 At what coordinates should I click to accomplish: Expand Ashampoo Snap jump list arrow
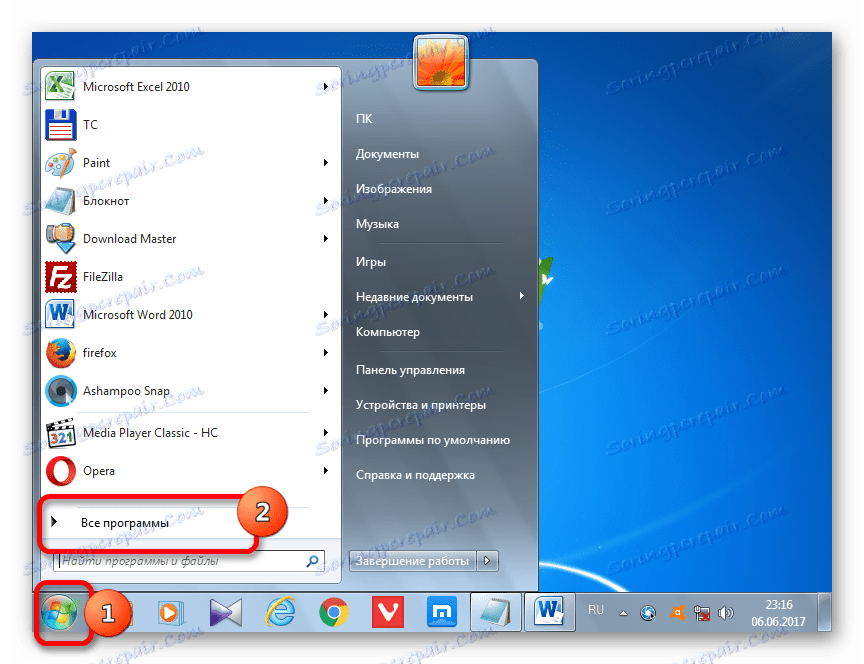326,391
